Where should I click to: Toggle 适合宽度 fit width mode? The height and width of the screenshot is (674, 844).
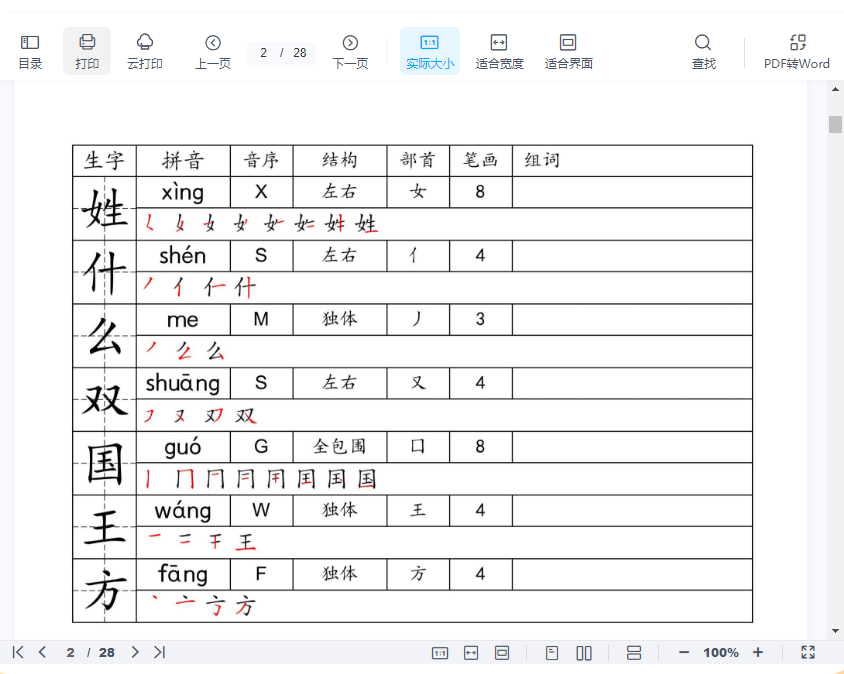click(x=499, y=51)
